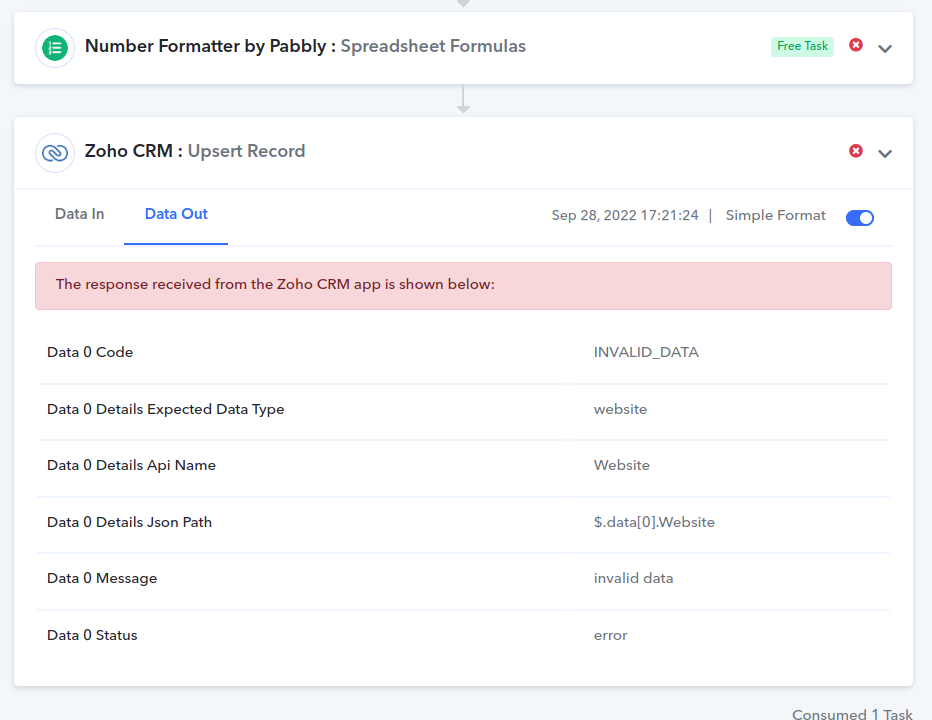This screenshot has width=932, height=720.
Task: Click the 'error' status value
Action: (x=610, y=636)
